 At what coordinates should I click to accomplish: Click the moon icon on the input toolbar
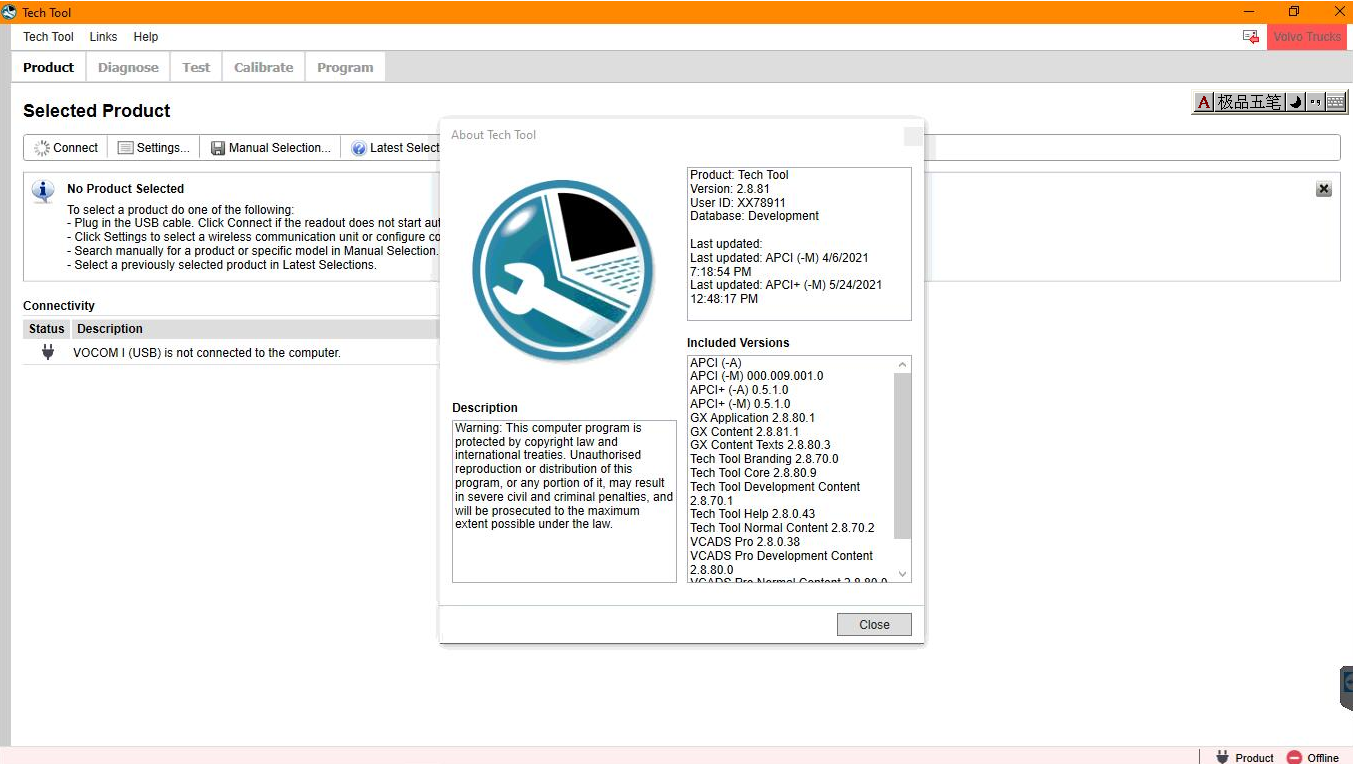tap(1294, 101)
